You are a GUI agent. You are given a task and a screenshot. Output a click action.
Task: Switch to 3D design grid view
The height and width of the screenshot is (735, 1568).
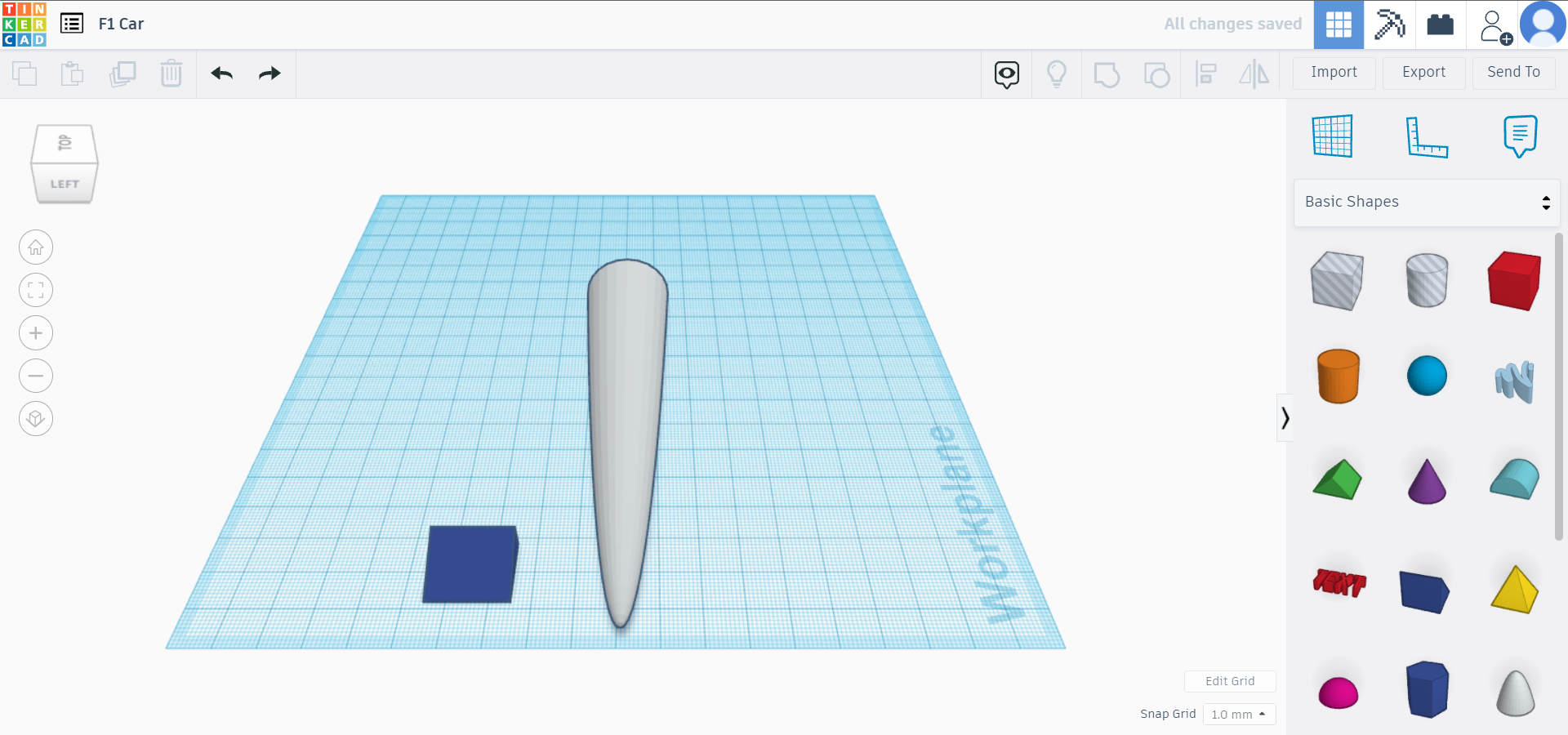tap(1339, 24)
